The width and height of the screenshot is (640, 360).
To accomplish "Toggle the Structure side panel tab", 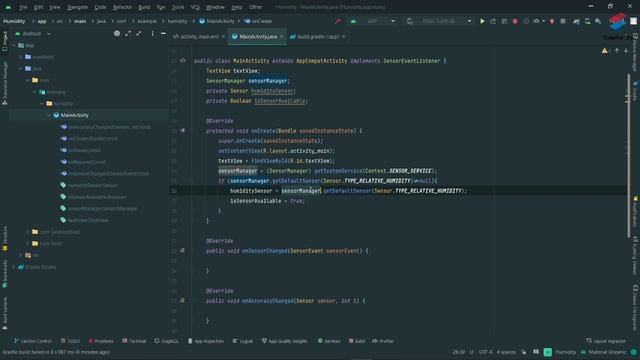I will pyautogui.click(x=4, y=238).
